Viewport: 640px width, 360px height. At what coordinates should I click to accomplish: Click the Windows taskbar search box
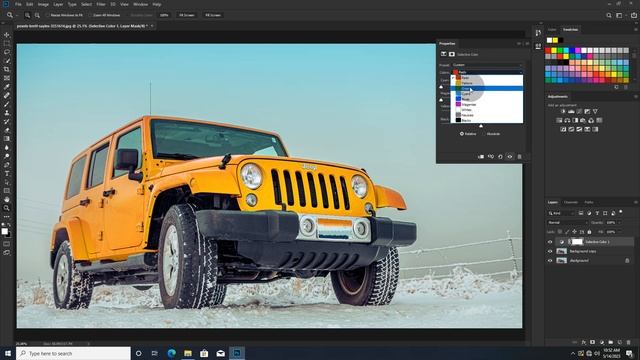(73, 353)
